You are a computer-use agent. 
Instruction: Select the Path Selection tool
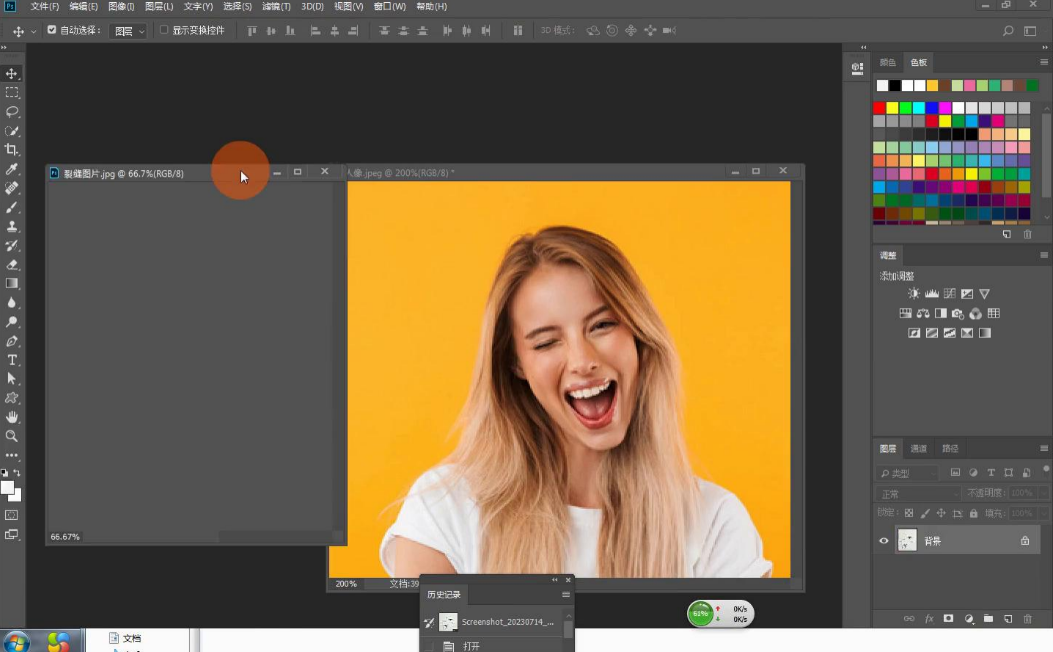(12, 379)
